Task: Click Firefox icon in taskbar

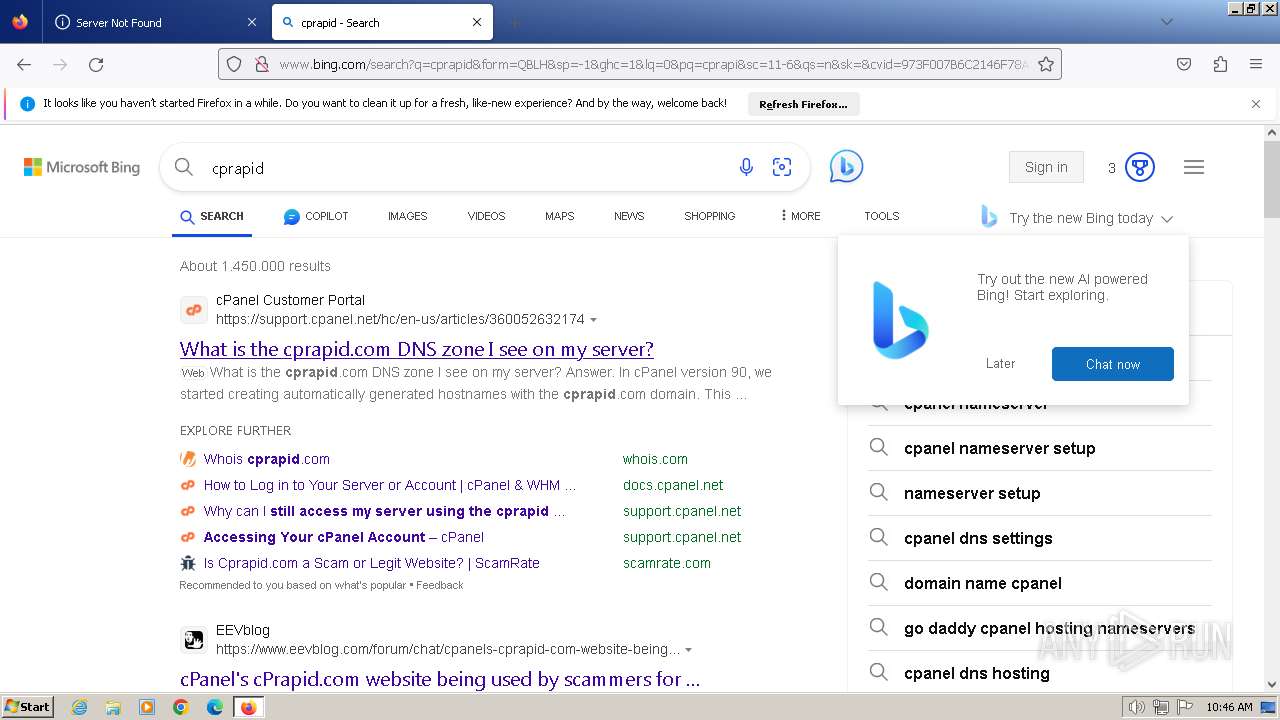Action: (248, 707)
